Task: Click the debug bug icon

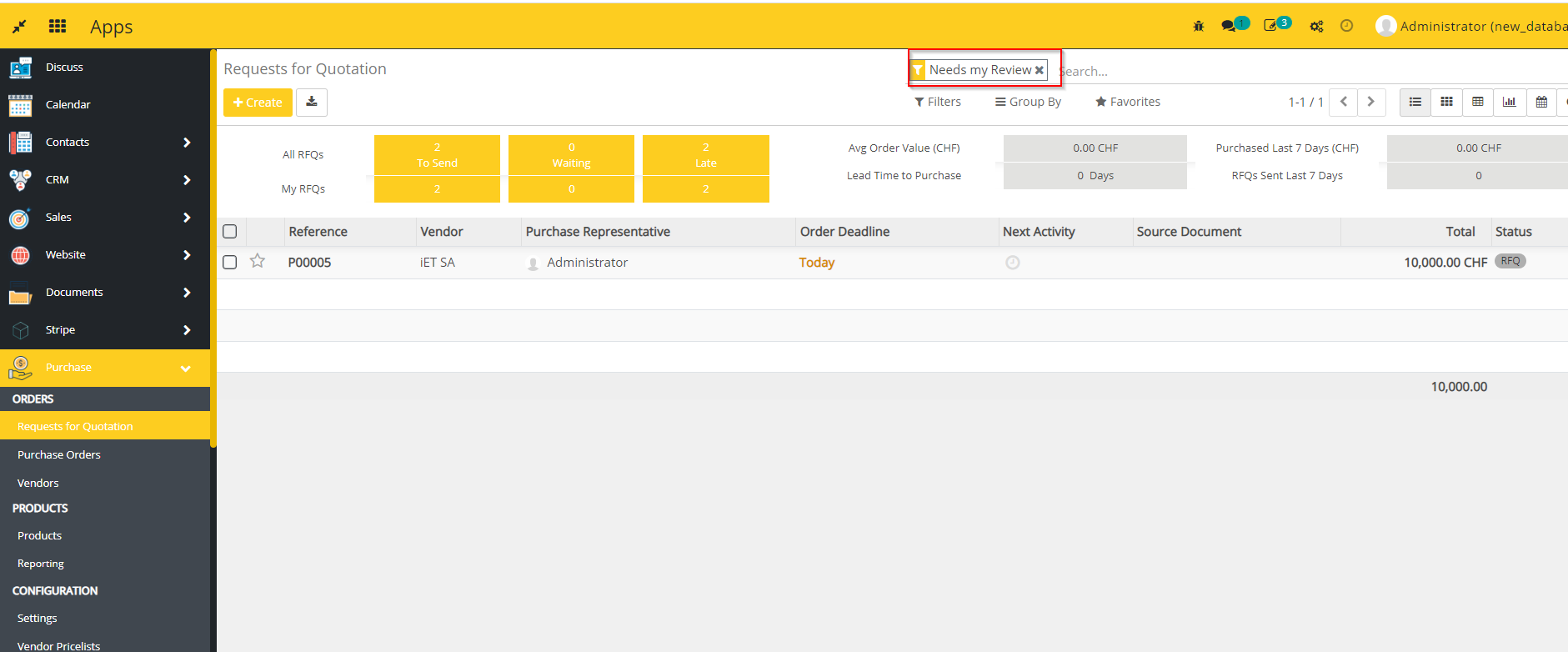Action: tap(1198, 26)
